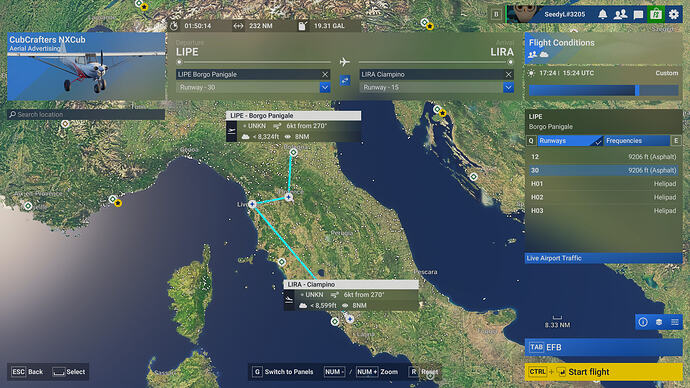Image resolution: width=690 pixels, height=388 pixels.
Task: Click the landing airplane icon in LIRA tooltip
Action: (x=289, y=300)
